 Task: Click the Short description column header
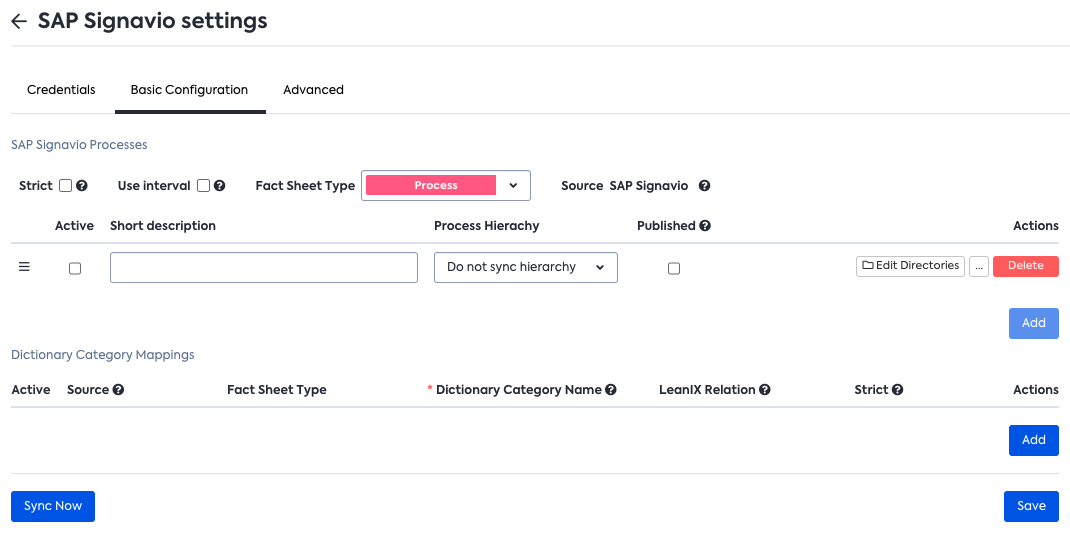162,225
